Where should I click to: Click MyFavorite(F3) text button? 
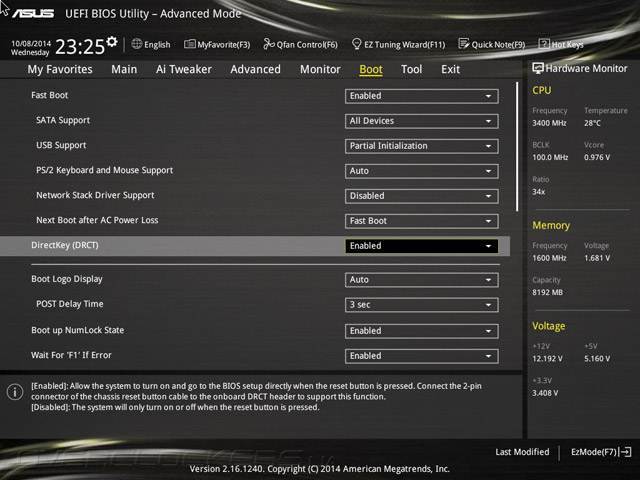[x=224, y=44]
